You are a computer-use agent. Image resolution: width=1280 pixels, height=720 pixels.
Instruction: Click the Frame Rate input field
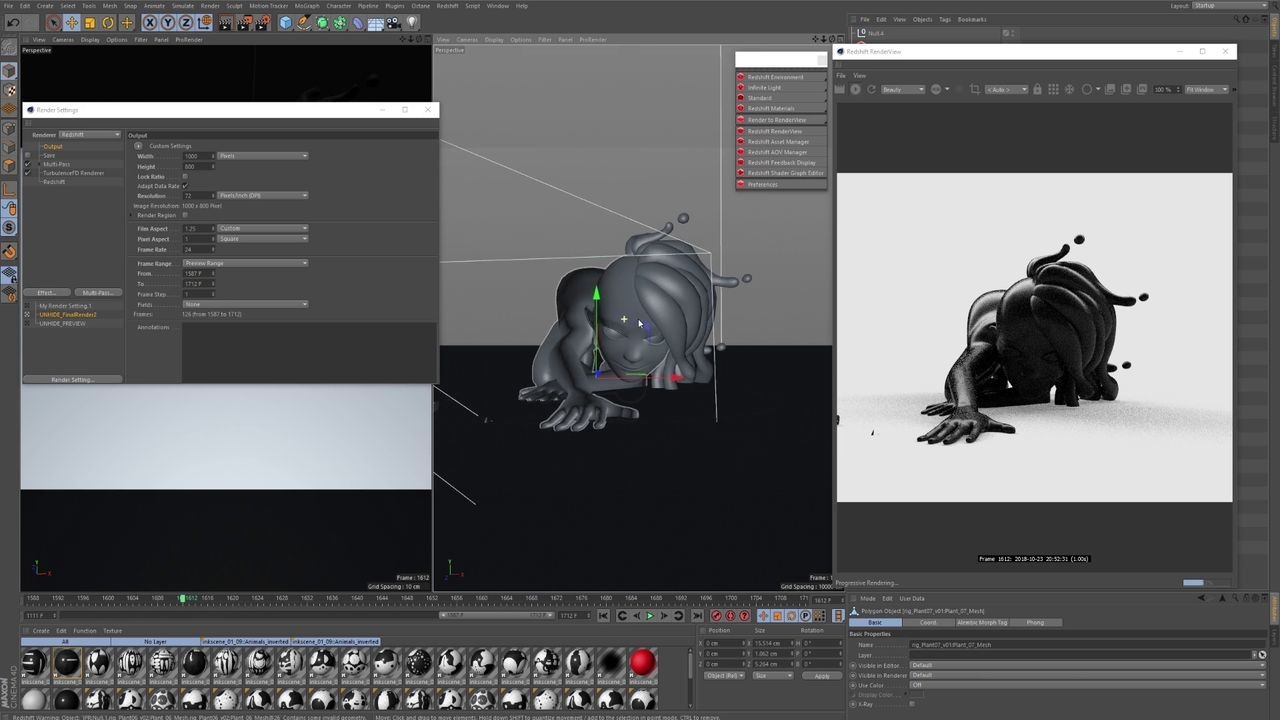(198, 249)
